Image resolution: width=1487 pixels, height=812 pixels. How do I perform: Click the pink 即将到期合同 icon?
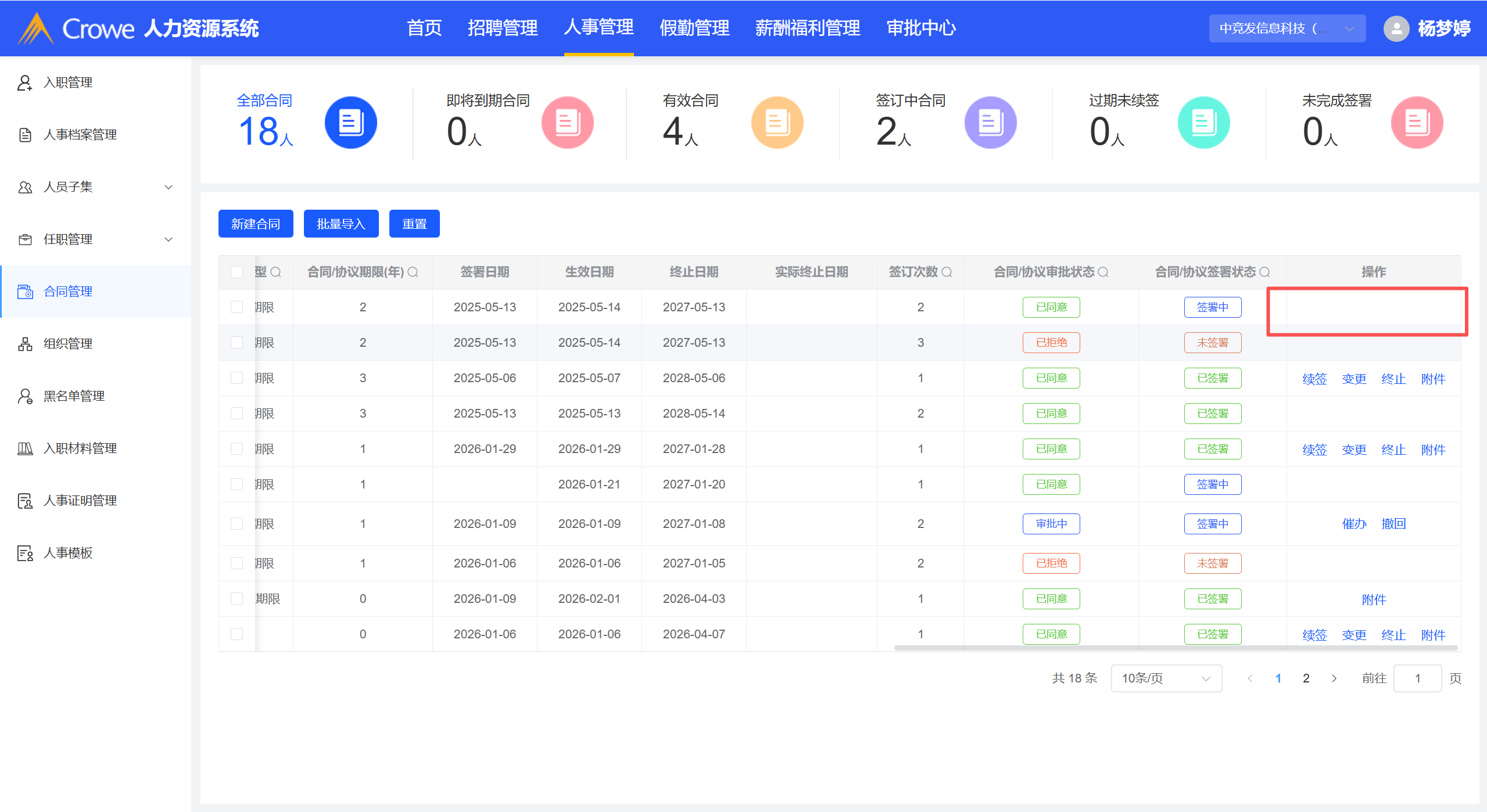[567, 123]
